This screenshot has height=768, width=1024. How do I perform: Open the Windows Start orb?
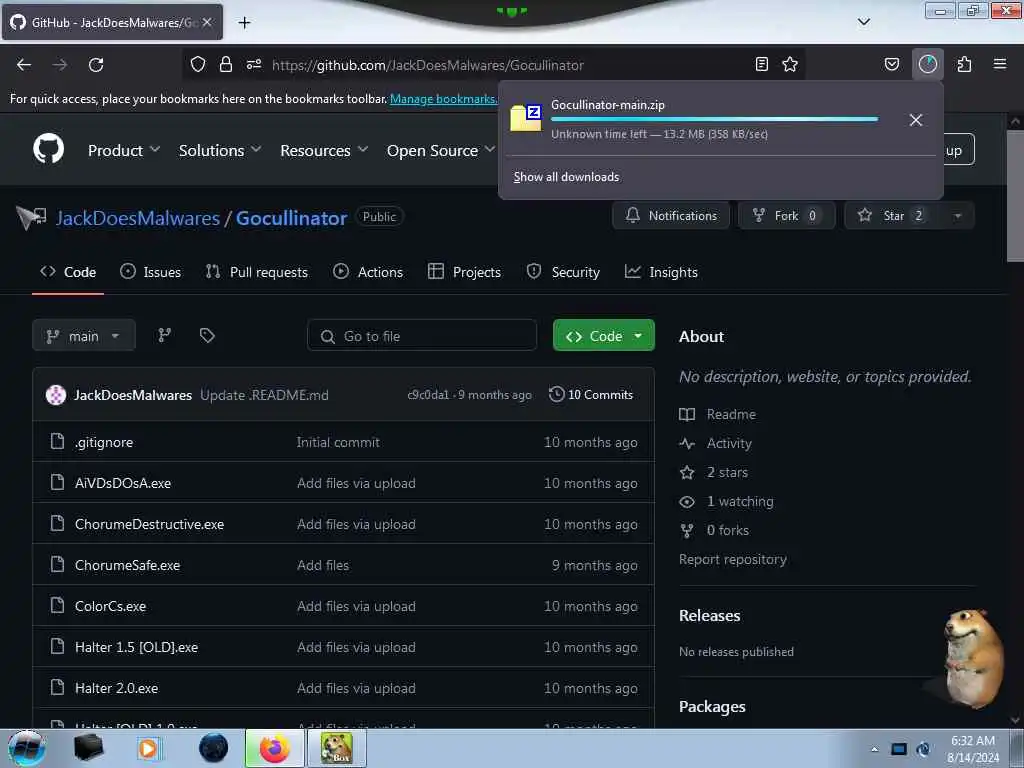pyautogui.click(x=26, y=748)
